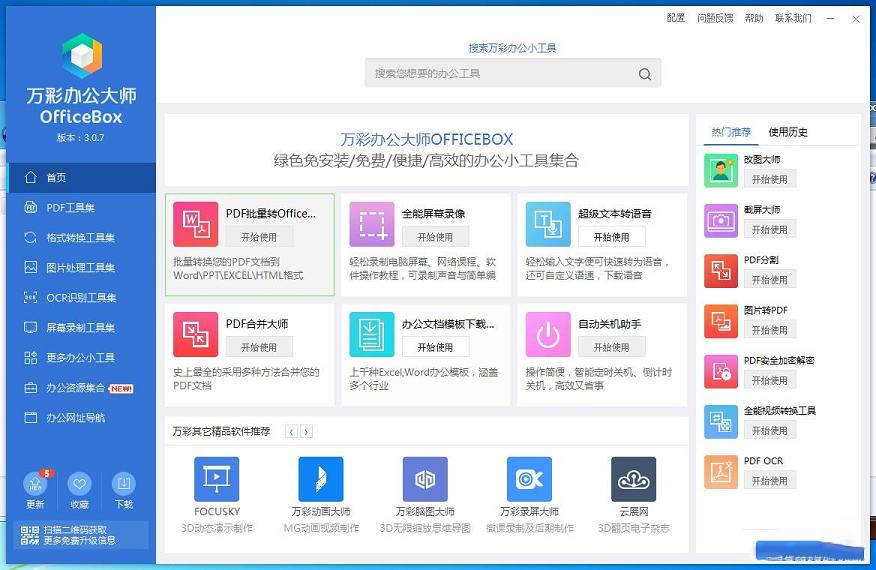Go to 图片处理工具集 sidebar section
This screenshot has width=876, height=570.
[x=82, y=268]
